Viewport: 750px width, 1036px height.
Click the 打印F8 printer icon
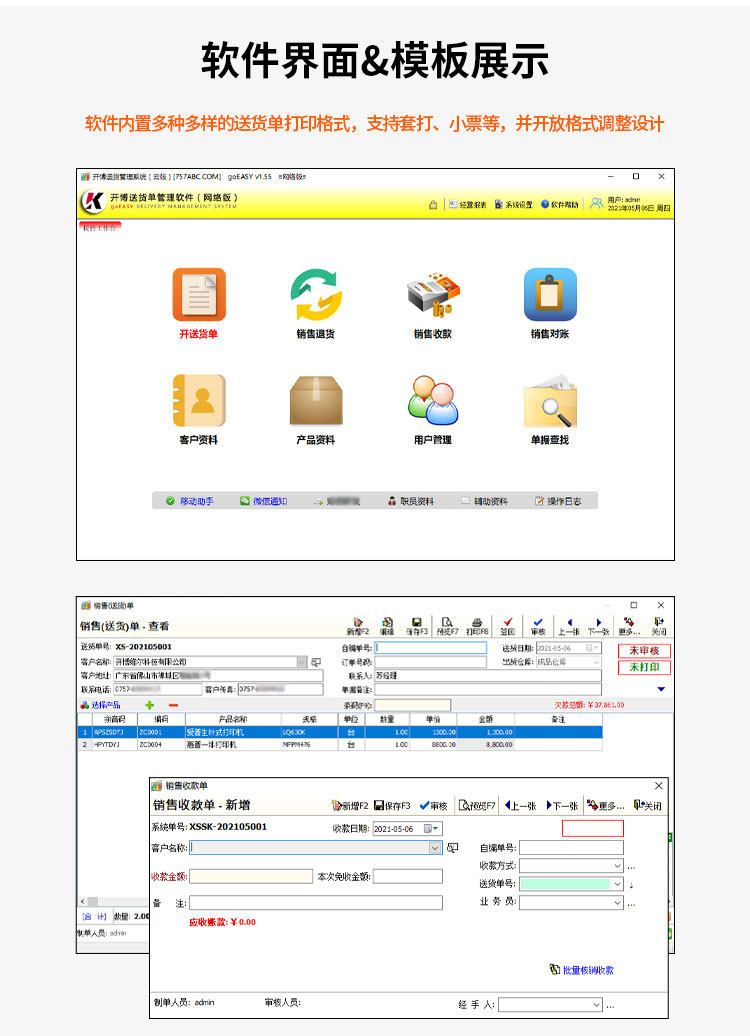point(477,625)
